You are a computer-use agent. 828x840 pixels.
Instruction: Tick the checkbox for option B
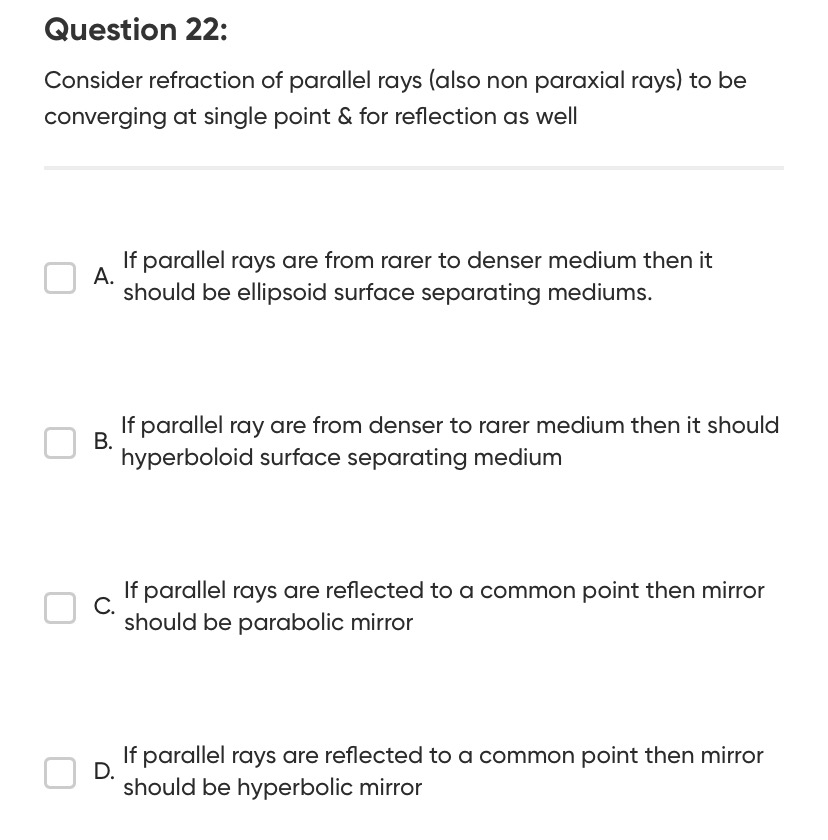60,442
